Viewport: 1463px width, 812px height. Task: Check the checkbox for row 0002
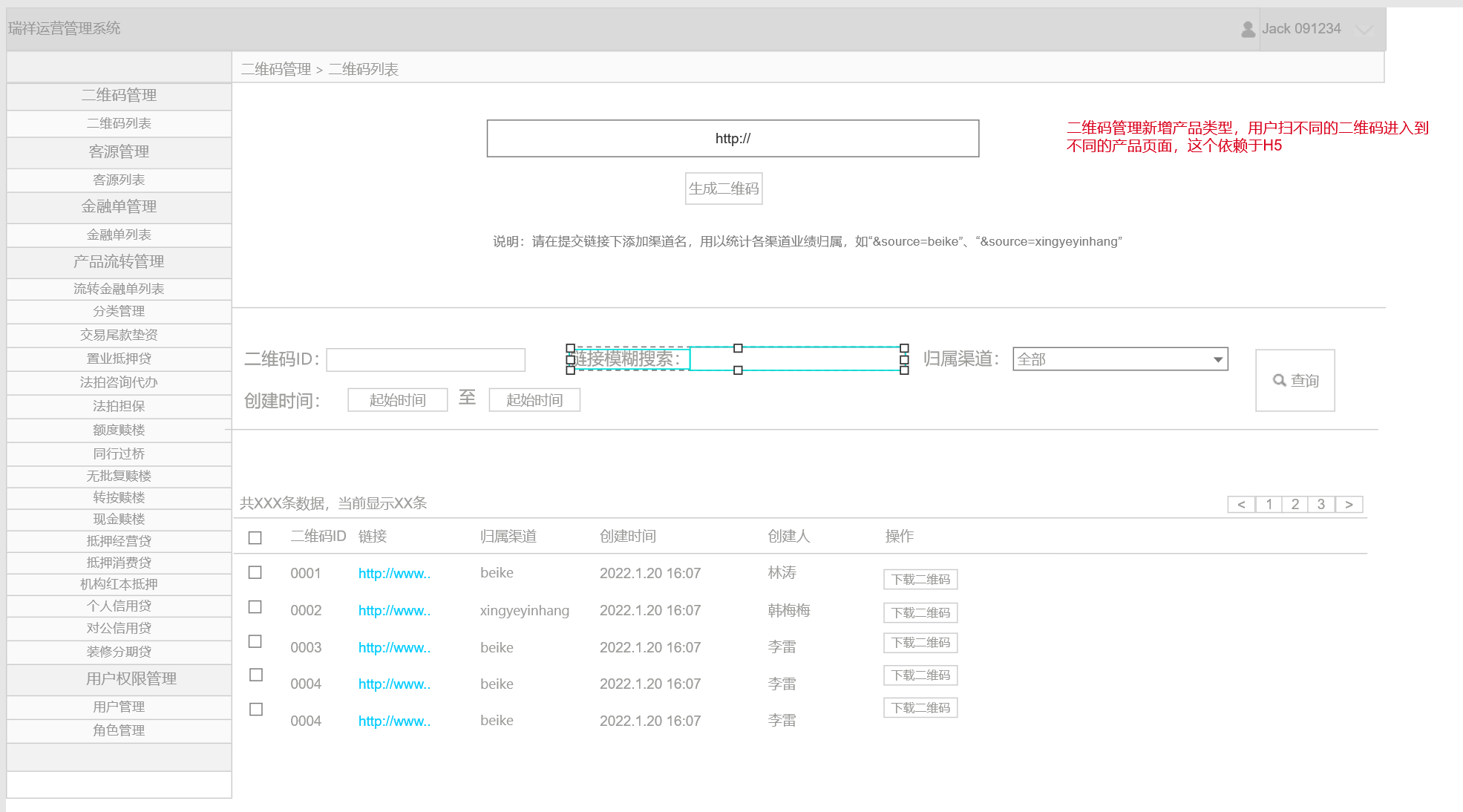(255, 606)
